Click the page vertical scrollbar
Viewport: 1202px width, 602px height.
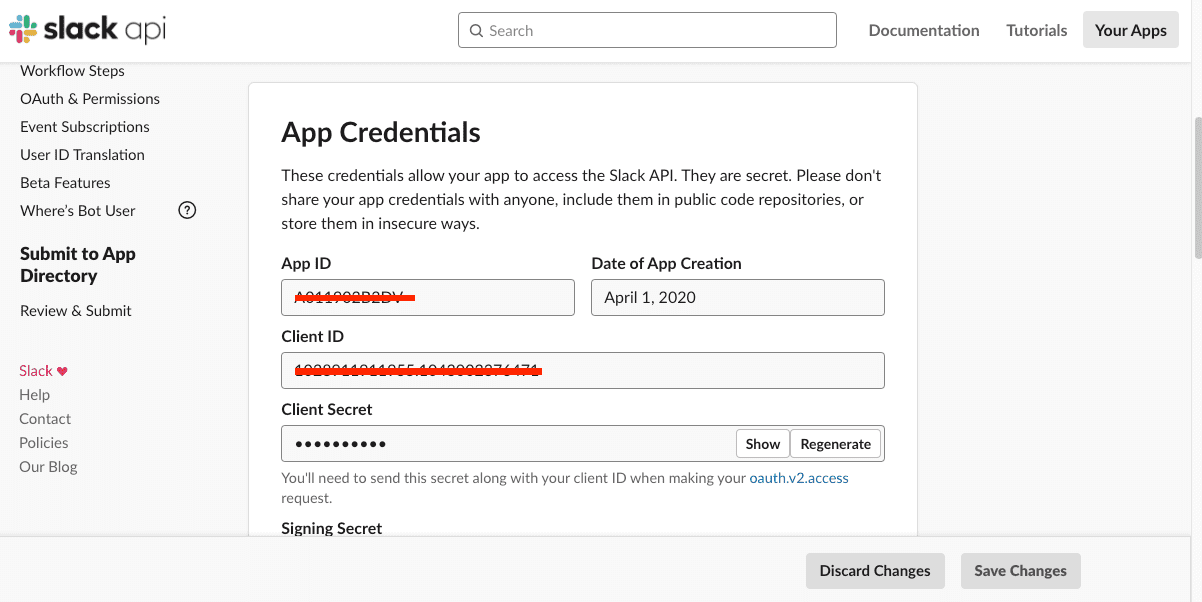(1197, 190)
